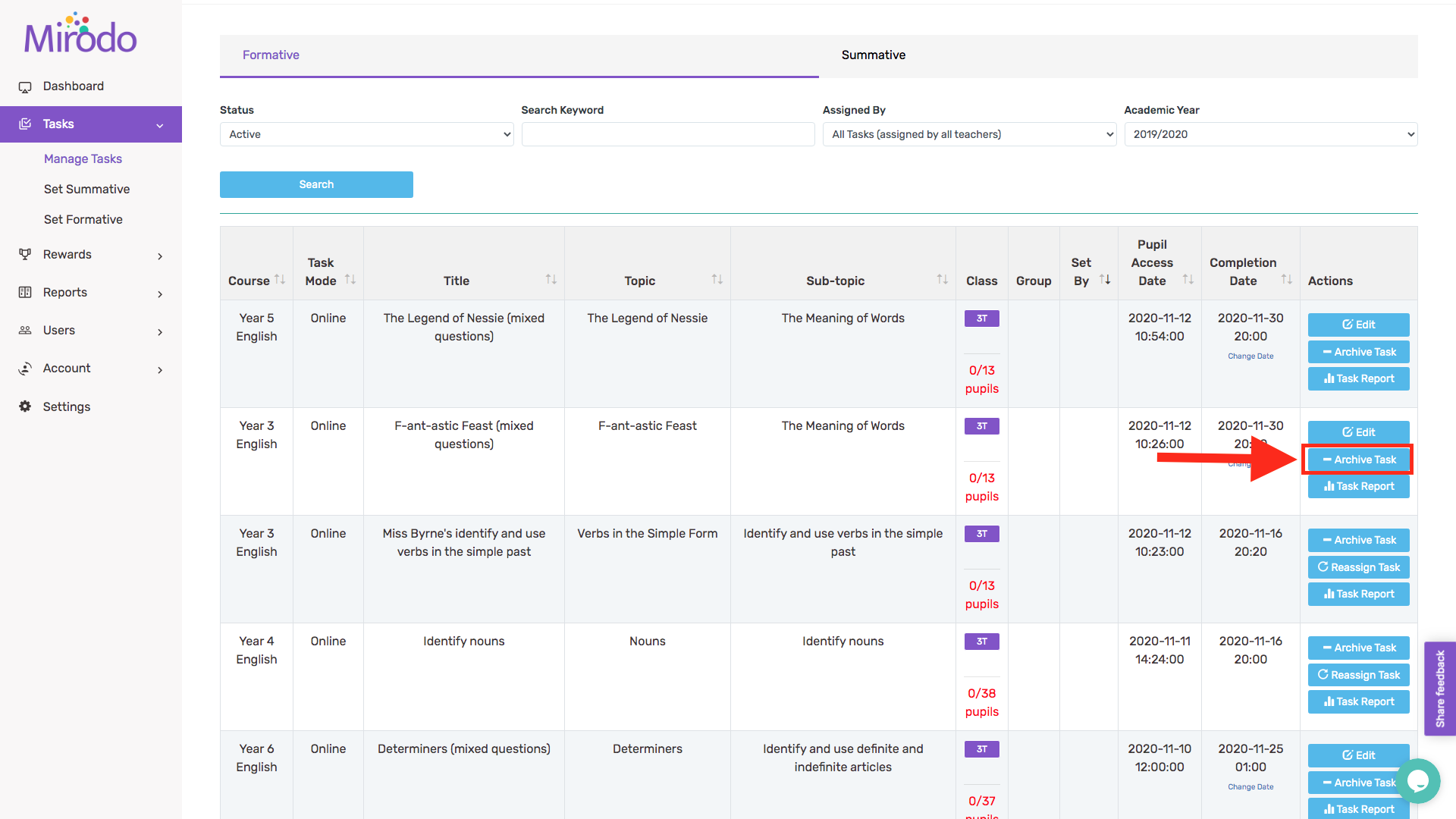Open the Status dropdown

click(x=366, y=134)
